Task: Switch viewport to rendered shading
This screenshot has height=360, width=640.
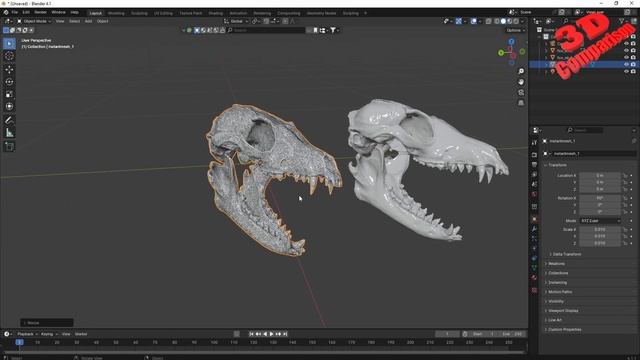Action: [x=516, y=21]
